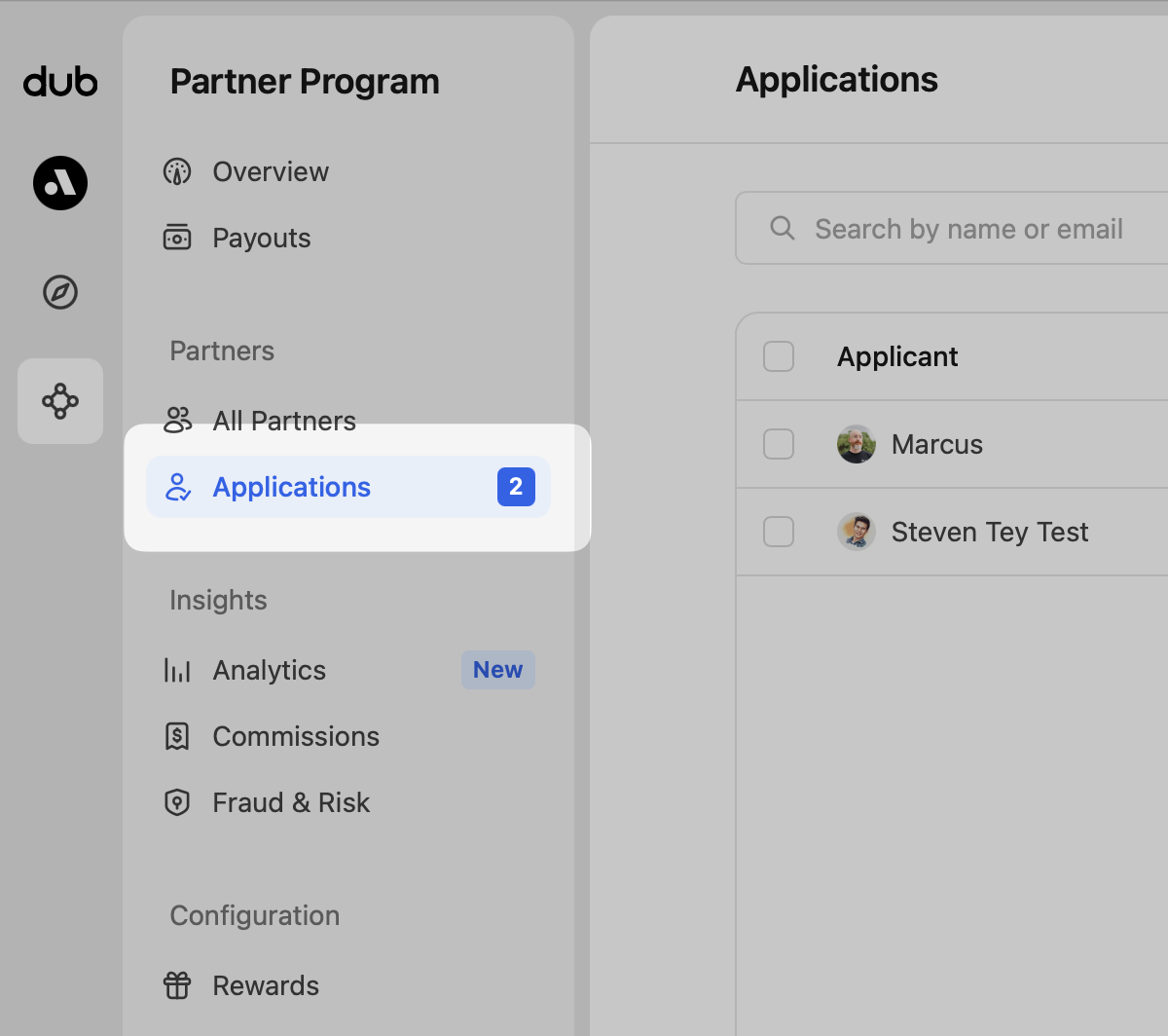Viewport: 1168px width, 1036px height.
Task: Click the Fraud & Risk shield icon
Action: click(x=177, y=802)
